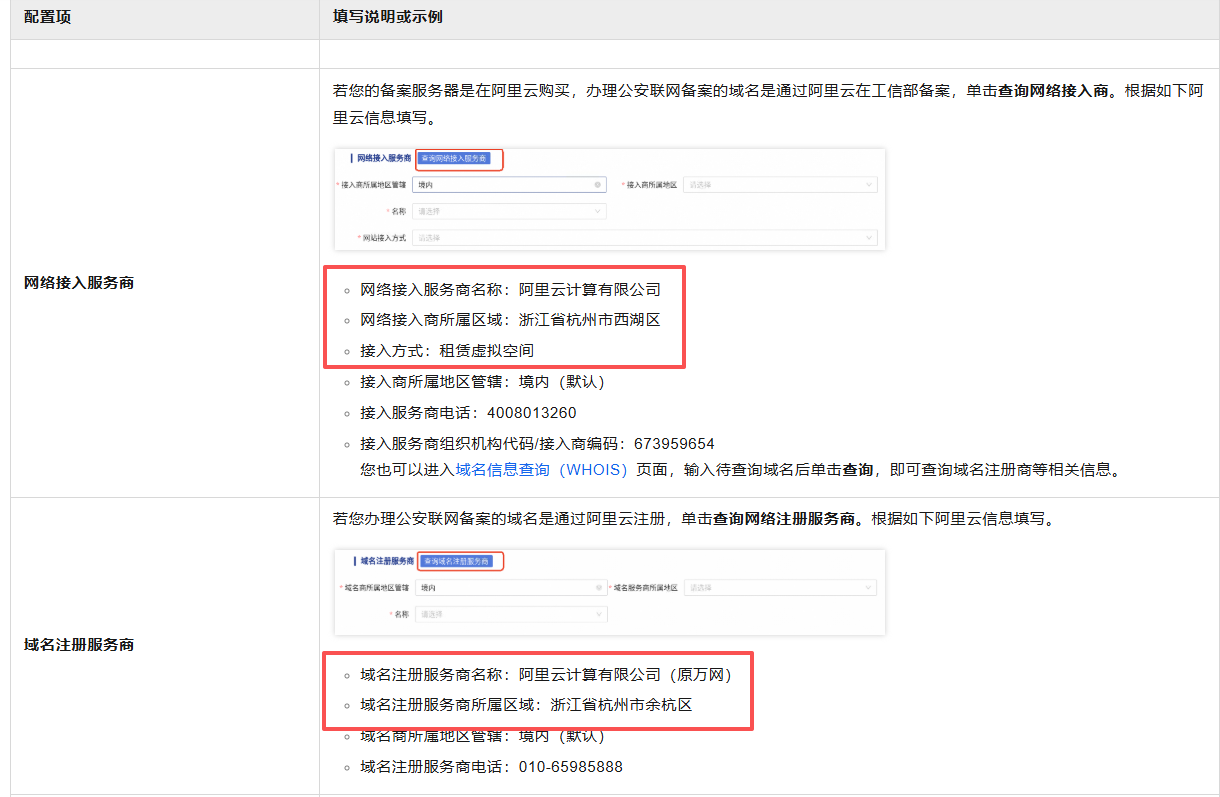Screen dimensions: 1220x797
Task: Click the 查询网络接入服务商 blue button
Action: [x=455, y=158]
